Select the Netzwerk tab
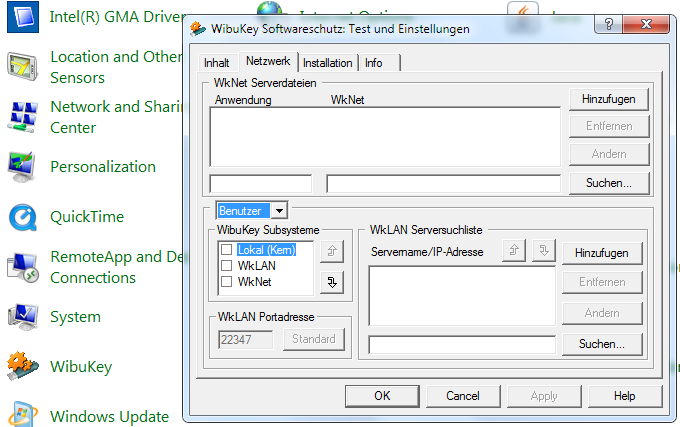 point(268,61)
